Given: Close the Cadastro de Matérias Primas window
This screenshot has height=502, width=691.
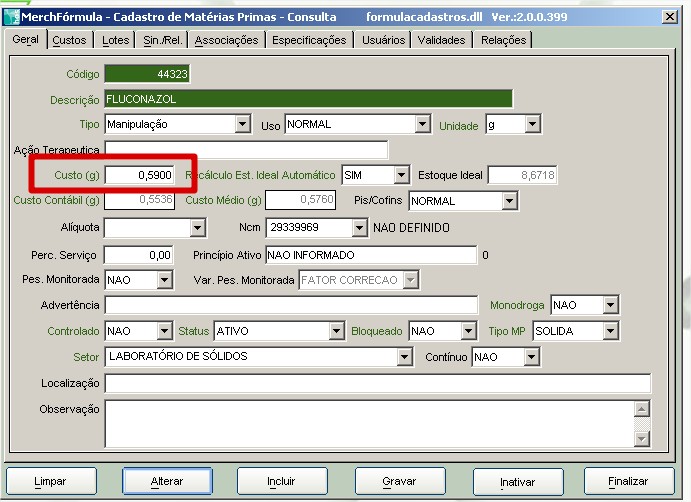Looking at the screenshot, I should click(x=668, y=17).
